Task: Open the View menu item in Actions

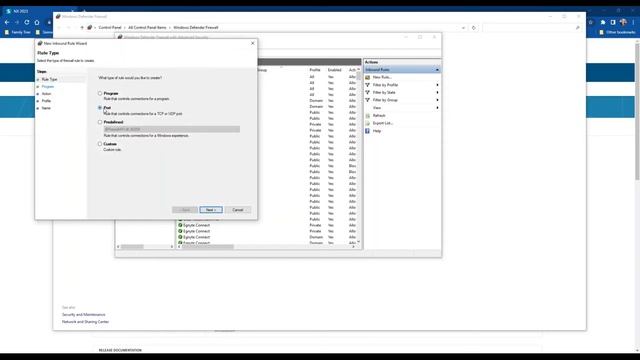Action: tap(377, 108)
